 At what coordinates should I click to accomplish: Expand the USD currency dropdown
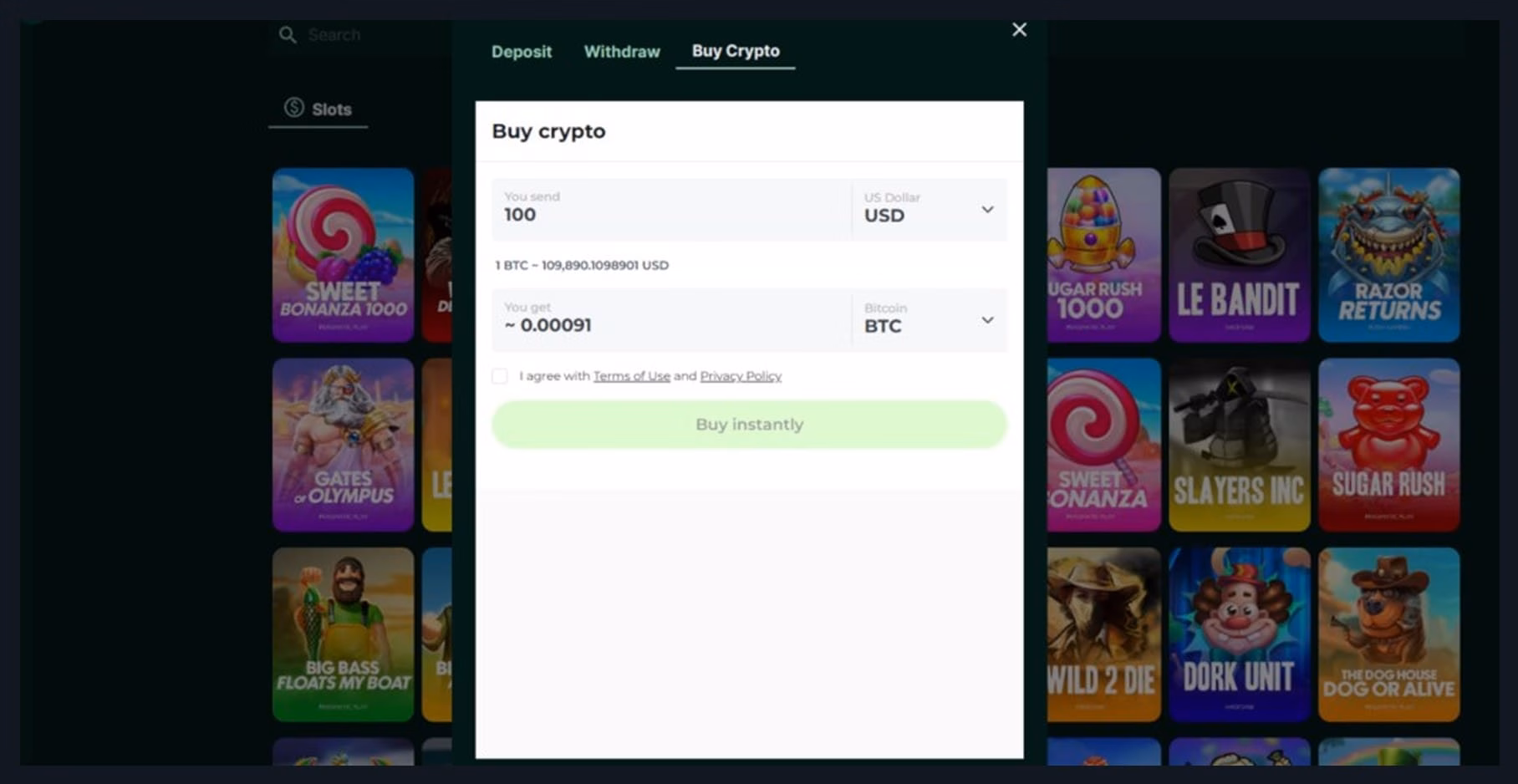click(x=986, y=210)
